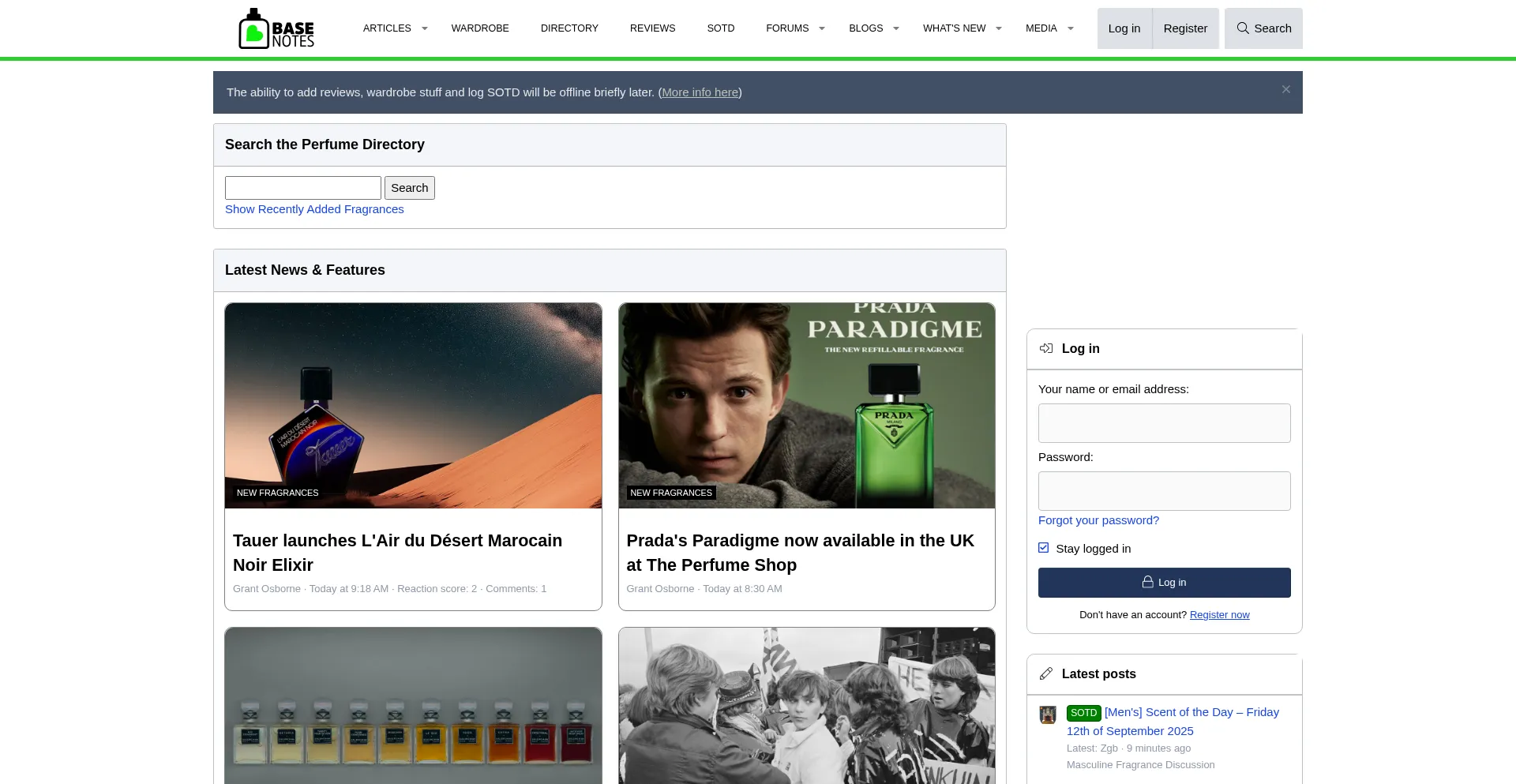
Task: Click the Search button in perfume directory
Action: tap(410, 188)
